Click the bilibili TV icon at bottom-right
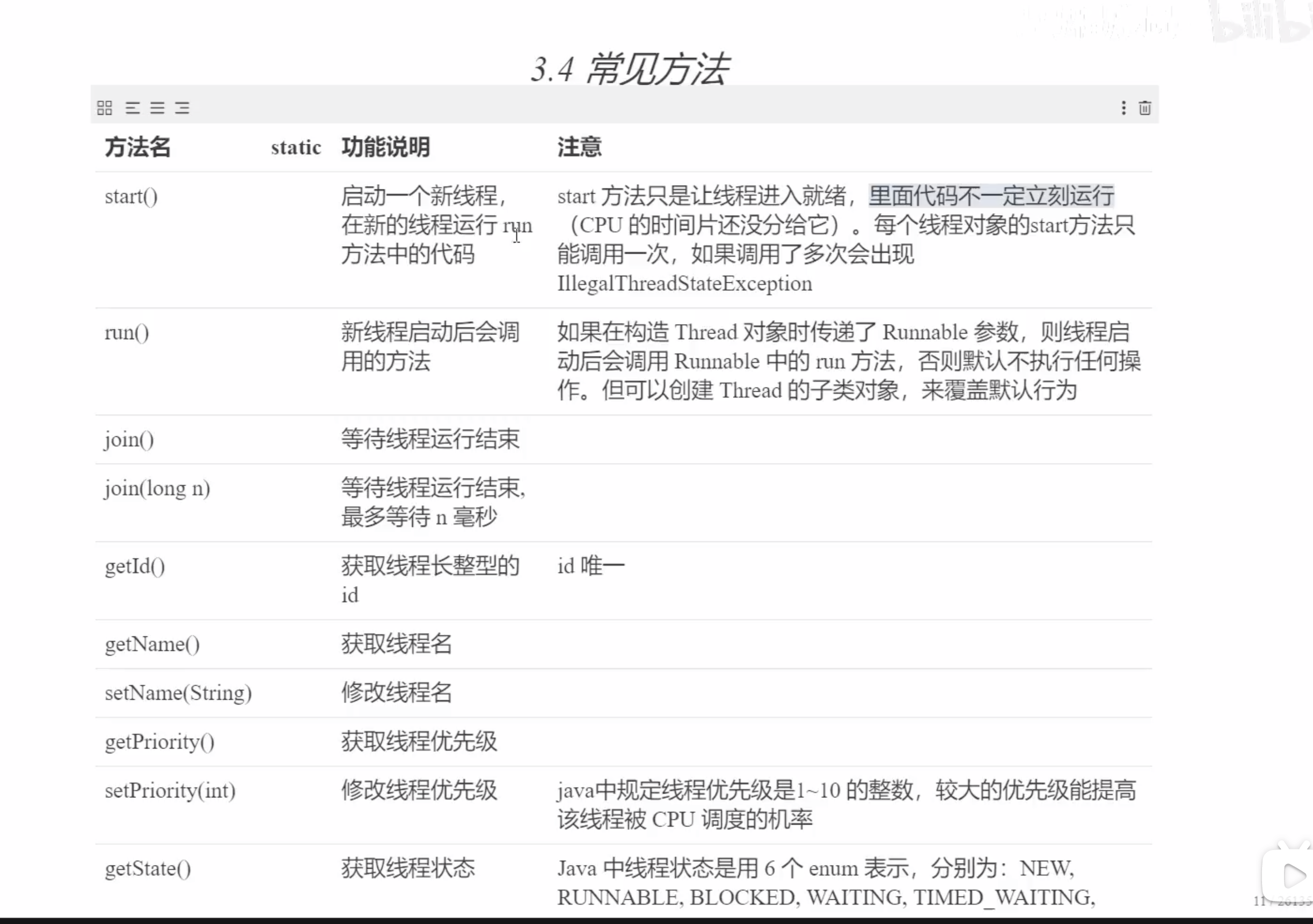1313x924 pixels. point(1290,875)
